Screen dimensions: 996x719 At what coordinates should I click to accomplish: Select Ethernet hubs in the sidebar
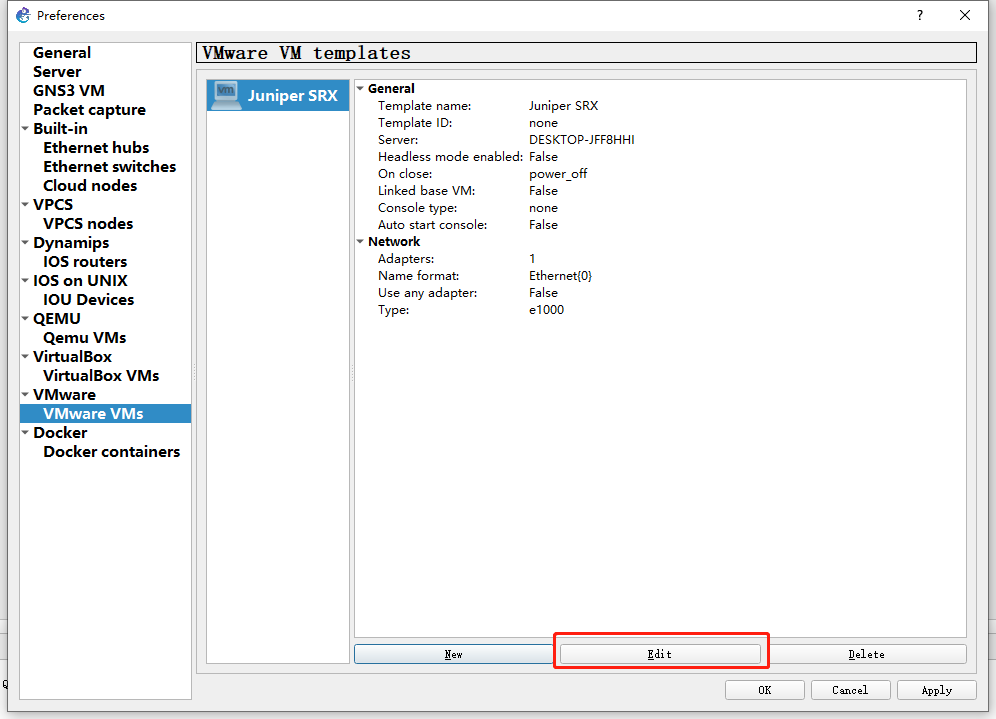pos(96,147)
